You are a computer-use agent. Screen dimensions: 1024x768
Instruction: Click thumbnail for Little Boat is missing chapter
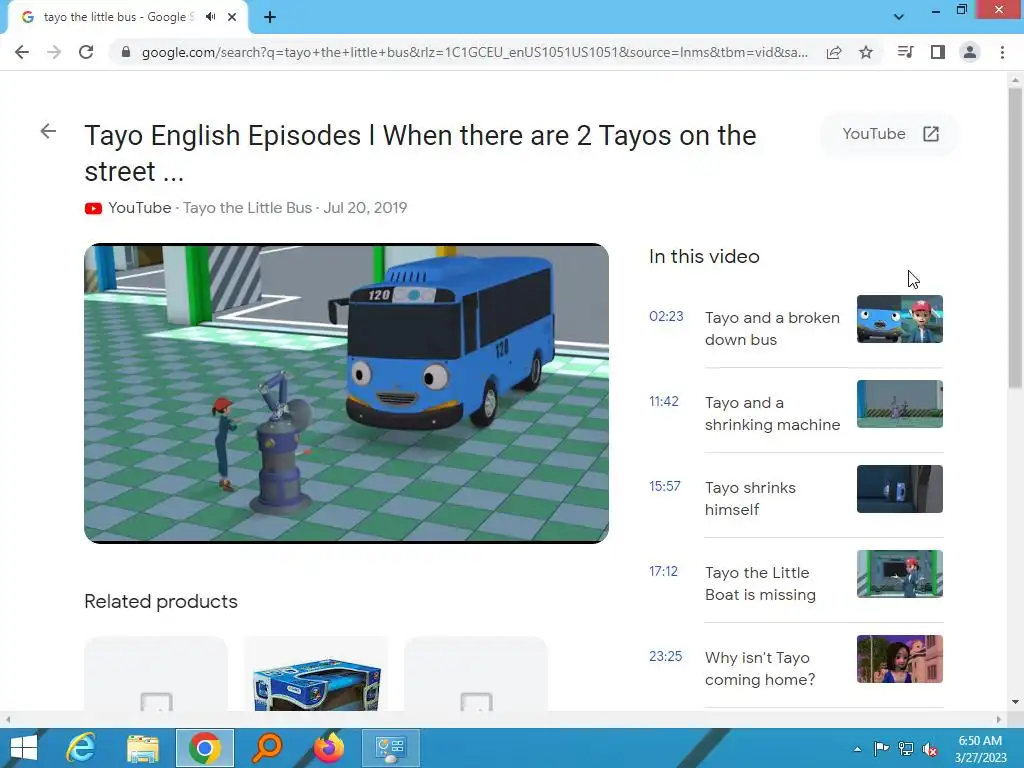[900, 573]
